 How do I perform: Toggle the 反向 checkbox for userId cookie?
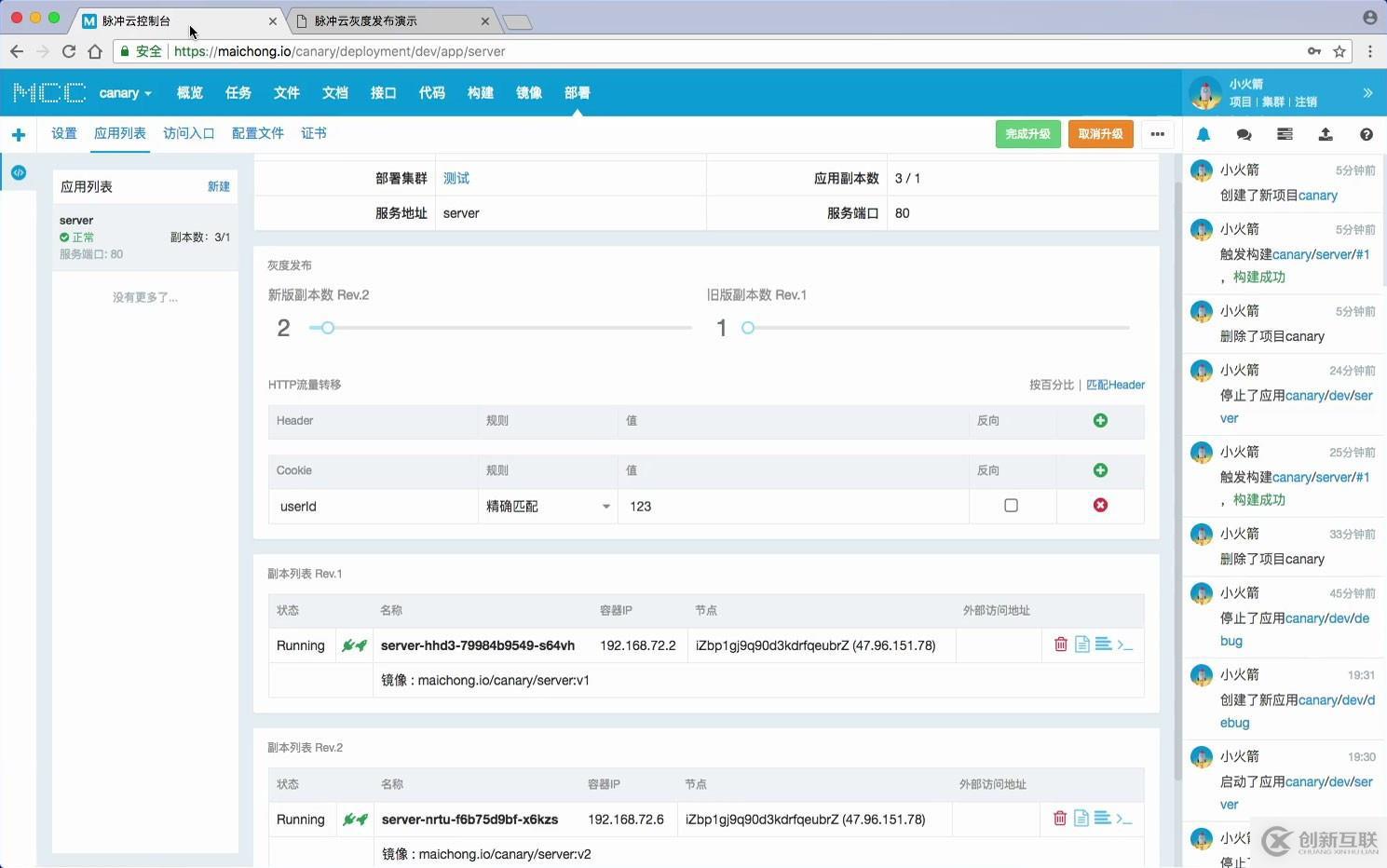pyautogui.click(x=1011, y=506)
